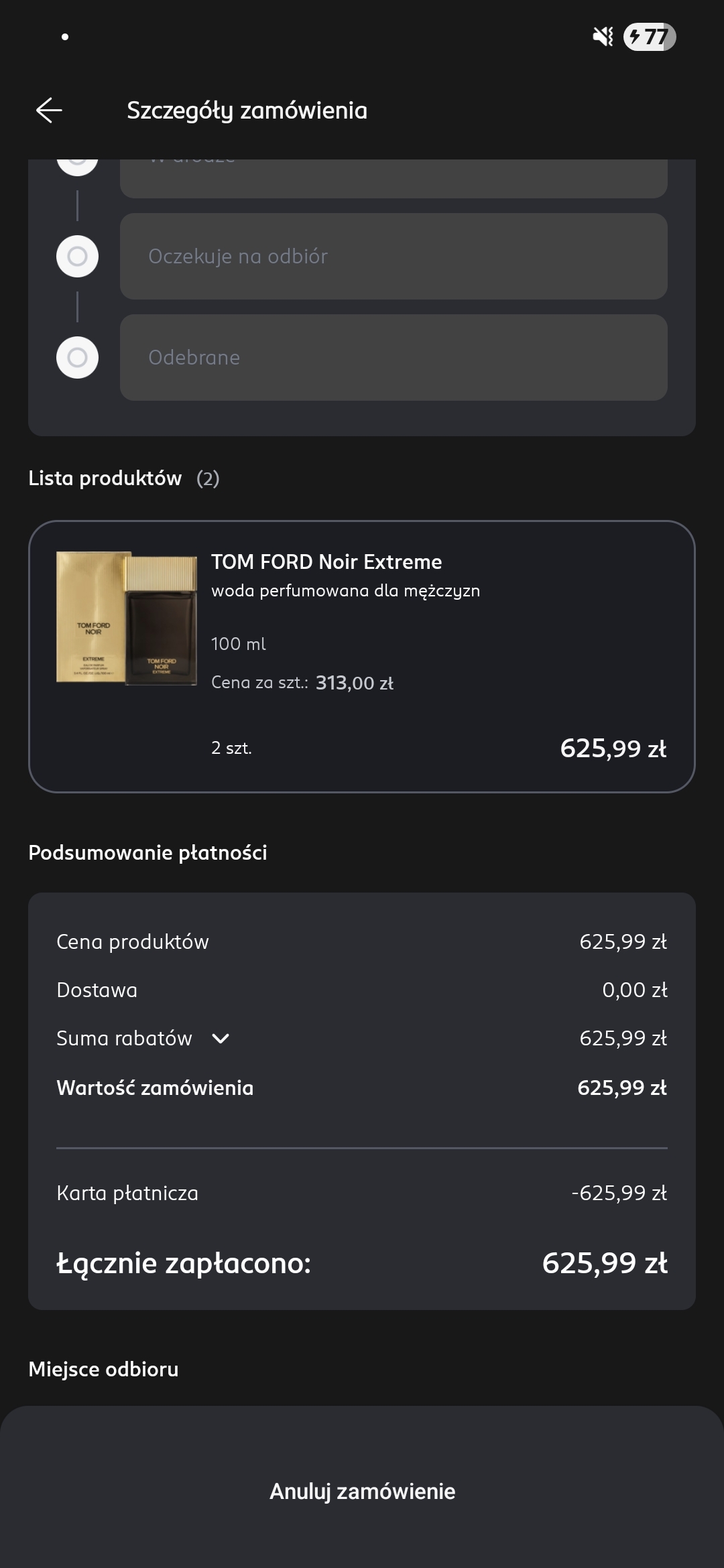Tap the product card price 625,99 zł
724x1568 pixels.
(x=613, y=748)
